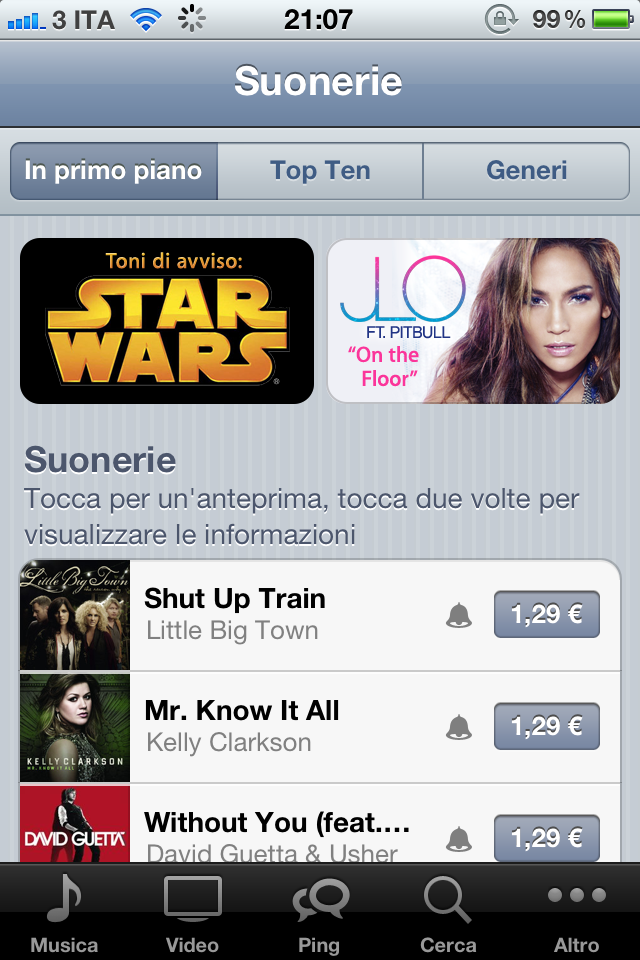Open the Altro three-dots icon
This screenshot has height=960, width=640.
pyautogui.click(x=576, y=895)
